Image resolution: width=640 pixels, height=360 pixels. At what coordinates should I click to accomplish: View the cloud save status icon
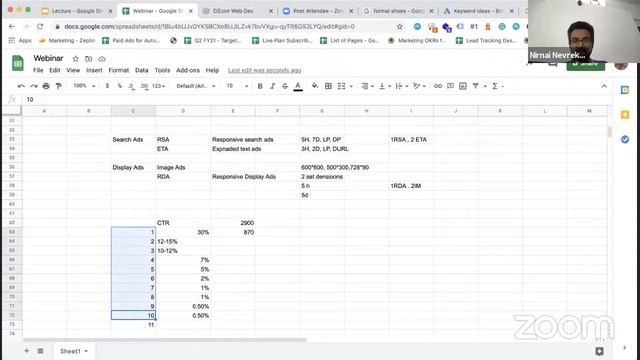[x=102, y=59]
